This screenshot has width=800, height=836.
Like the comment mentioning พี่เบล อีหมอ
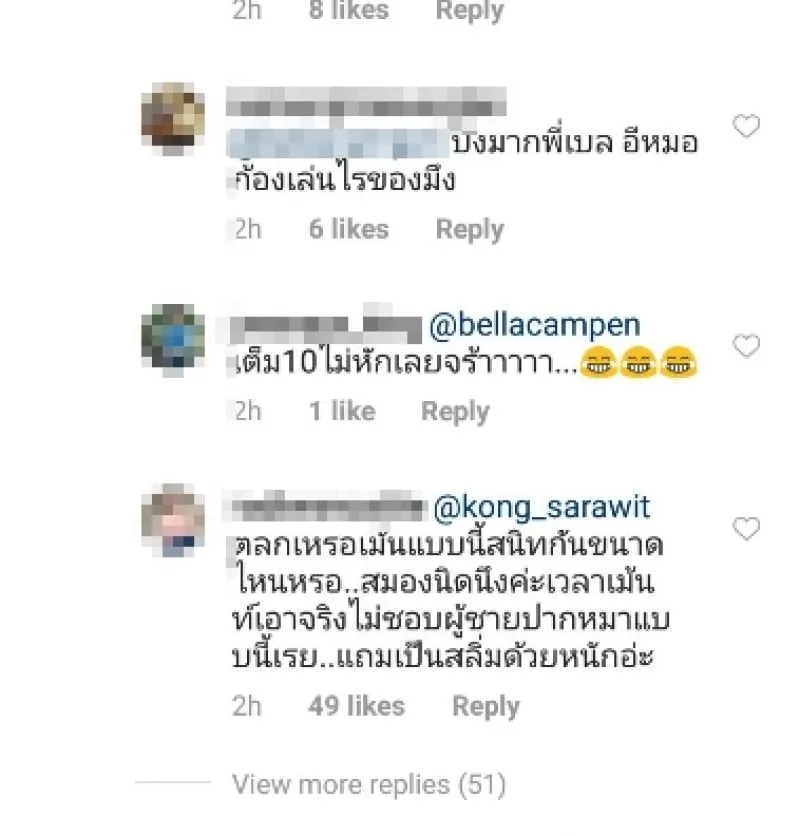tap(746, 126)
